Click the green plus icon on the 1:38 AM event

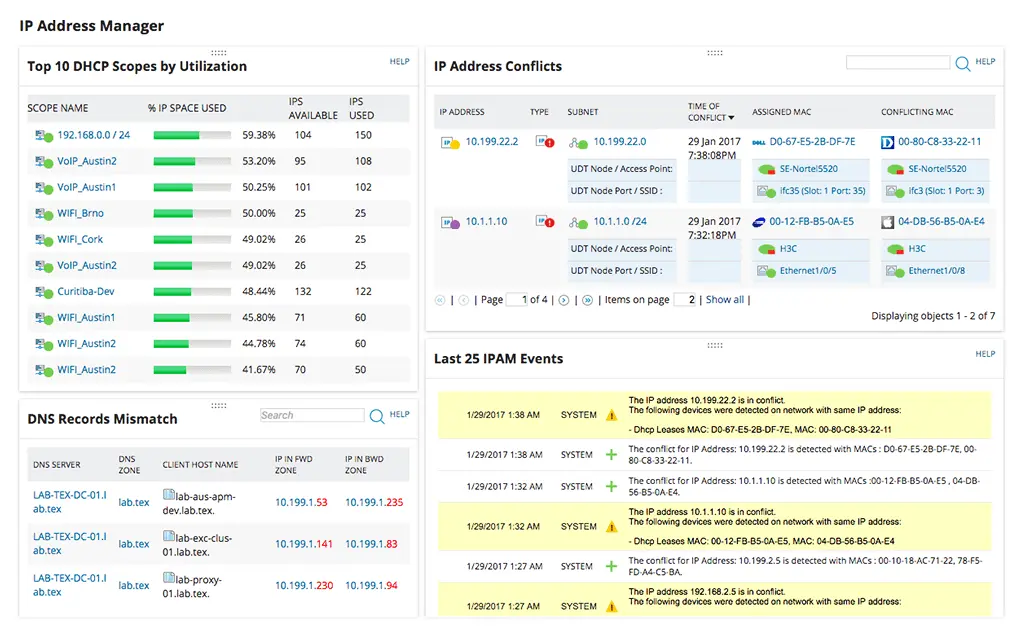(613, 453)
